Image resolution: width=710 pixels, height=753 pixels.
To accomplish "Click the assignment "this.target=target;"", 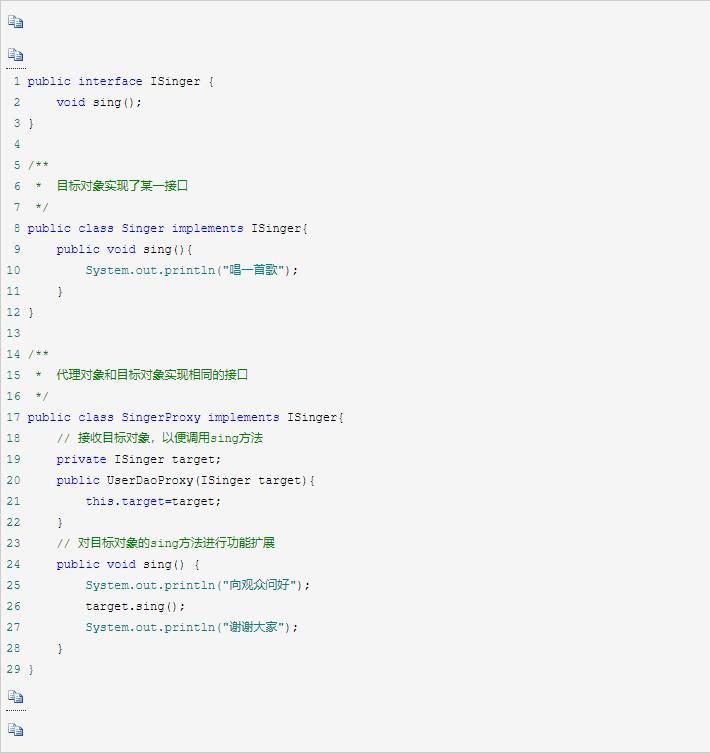I will [x=153, y=501].
